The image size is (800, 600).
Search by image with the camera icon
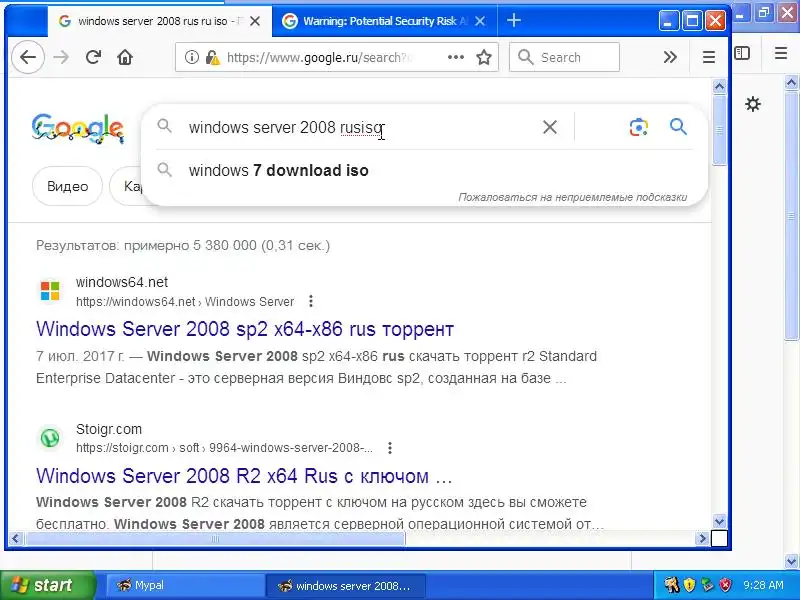pyautogui.click(x=639, y=127)
